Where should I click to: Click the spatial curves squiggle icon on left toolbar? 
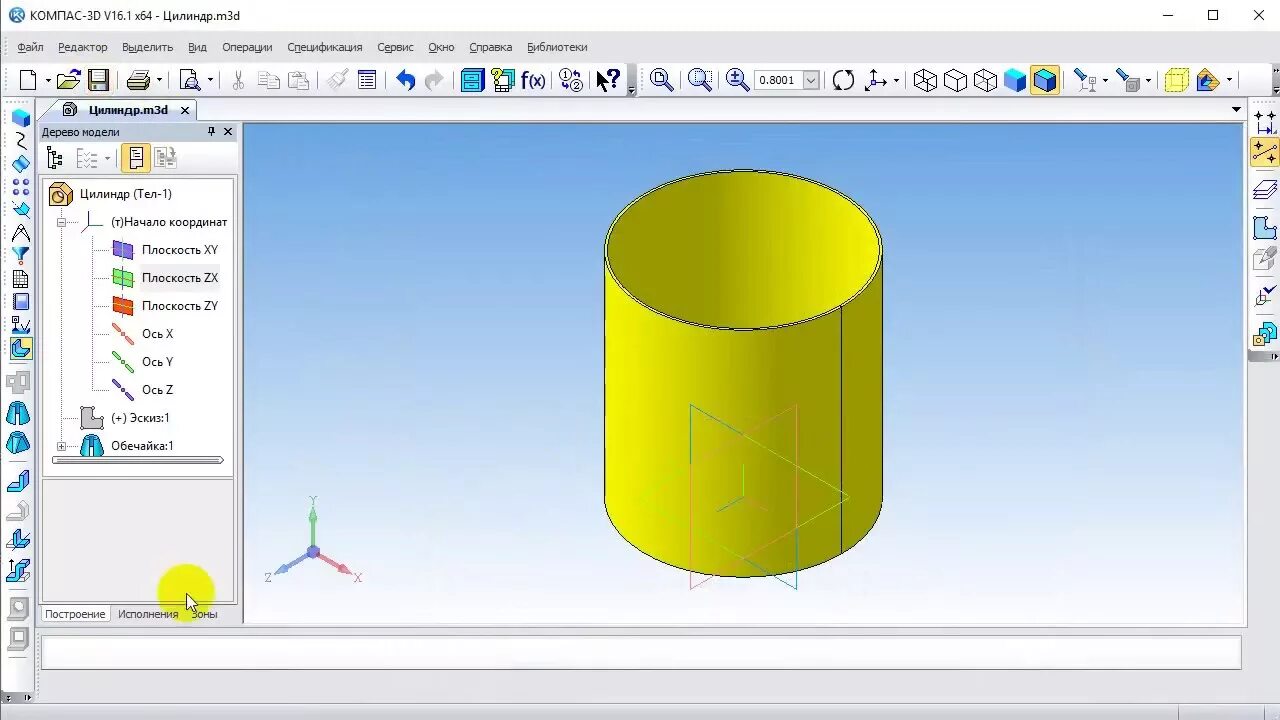pos(20,141)
